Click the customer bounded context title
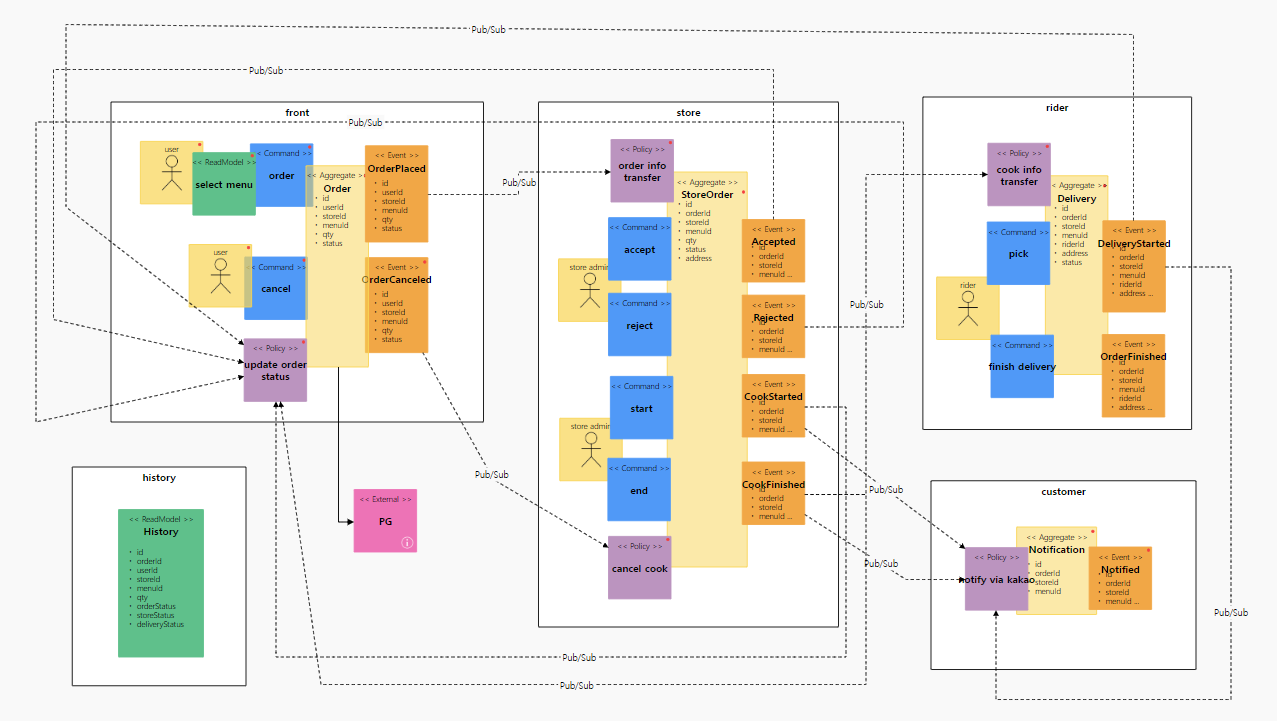 (x=1063, y=492)
